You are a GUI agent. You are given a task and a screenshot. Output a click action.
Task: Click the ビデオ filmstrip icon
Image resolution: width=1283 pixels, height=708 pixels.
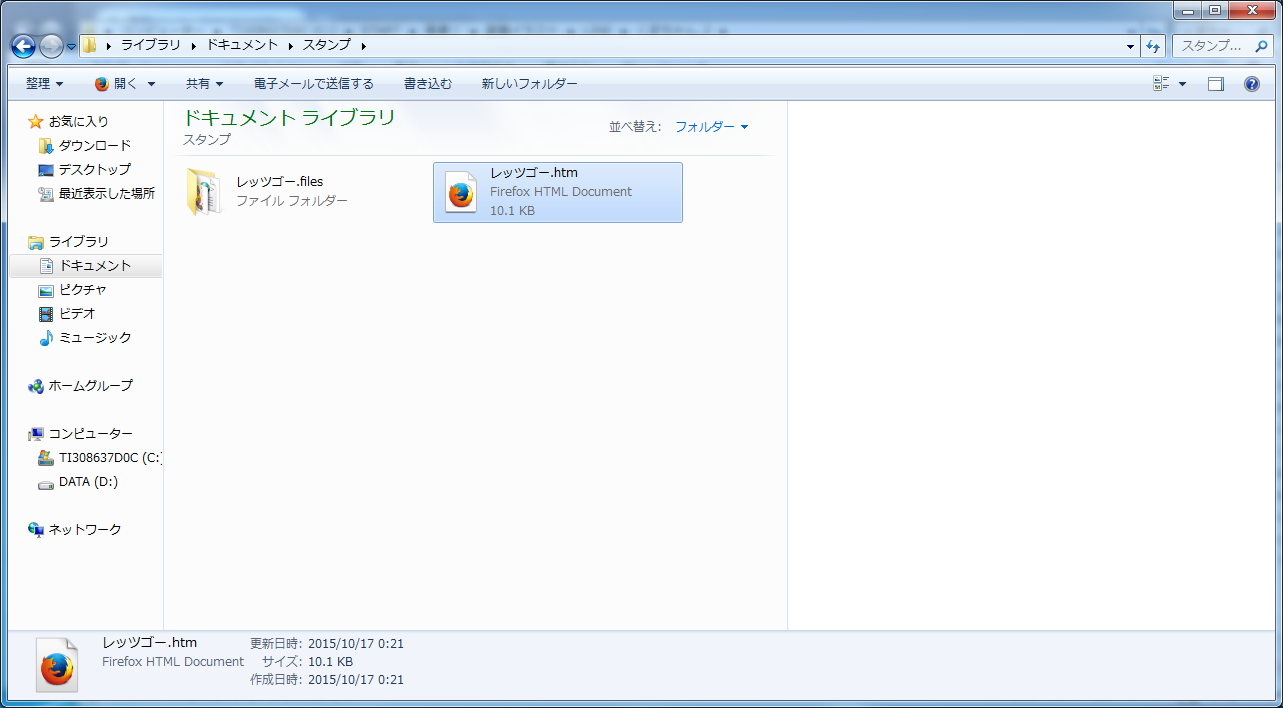pyautogui.click(x=45, y=313)
